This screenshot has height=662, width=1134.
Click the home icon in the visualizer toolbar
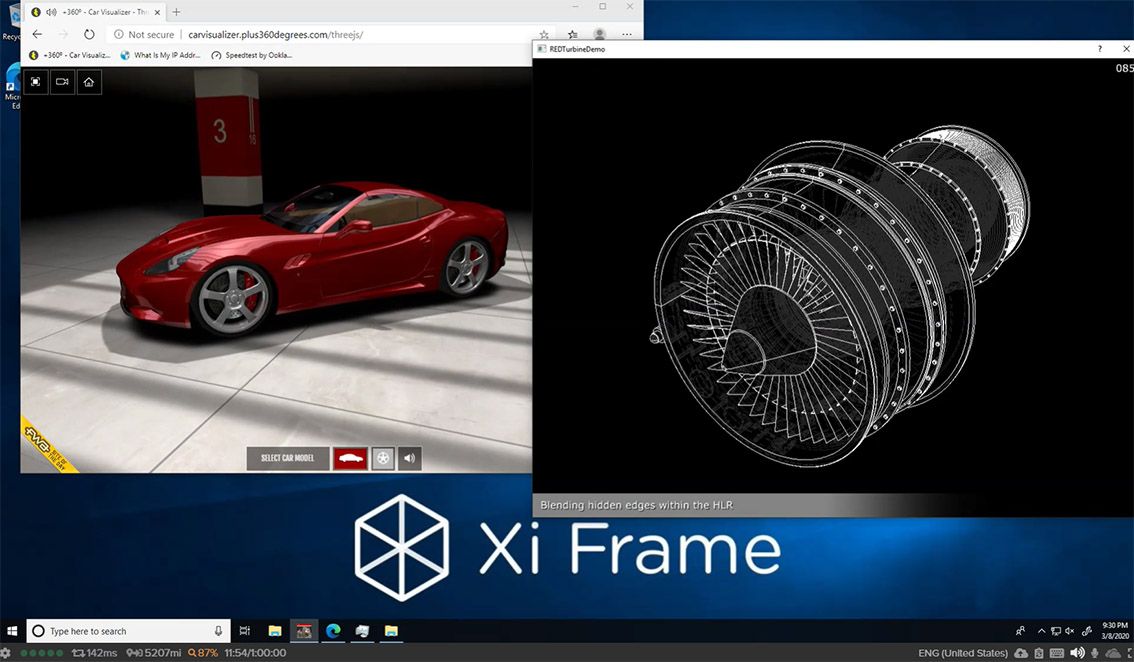pos(88,82)
